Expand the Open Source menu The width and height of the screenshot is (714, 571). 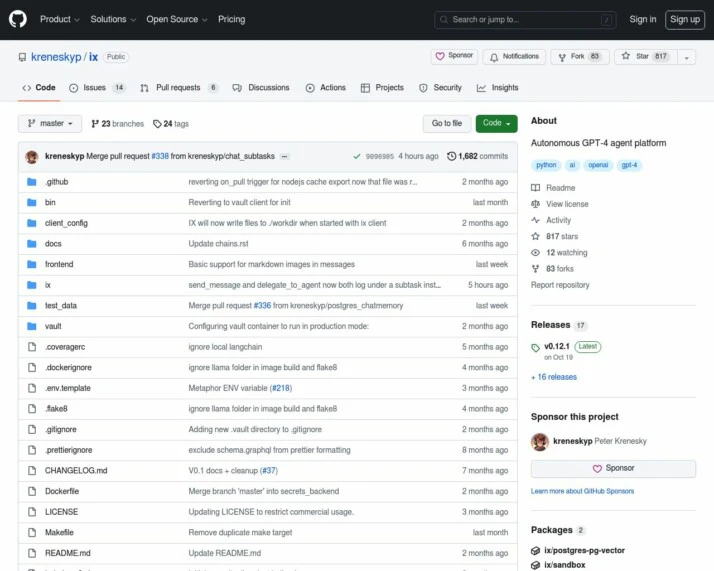point(177,19)
